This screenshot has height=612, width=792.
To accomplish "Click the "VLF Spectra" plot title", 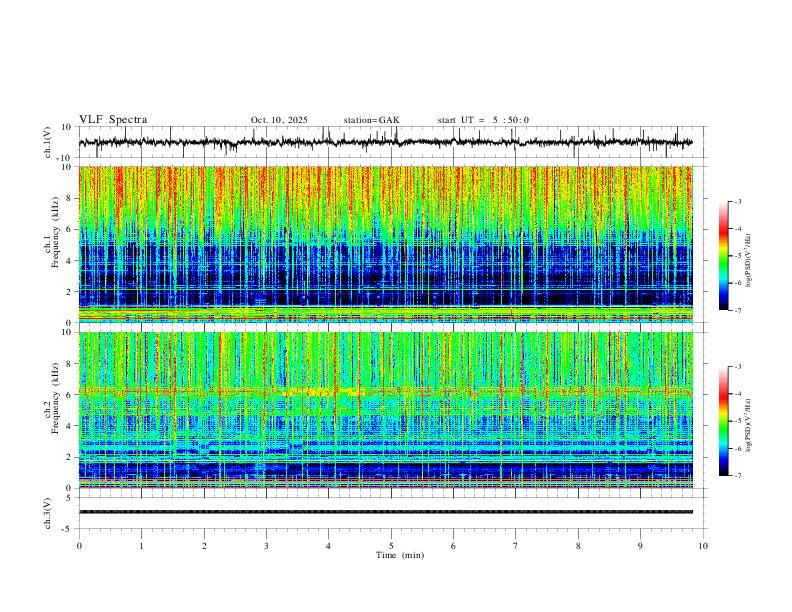I will click(x=113, y=120).
